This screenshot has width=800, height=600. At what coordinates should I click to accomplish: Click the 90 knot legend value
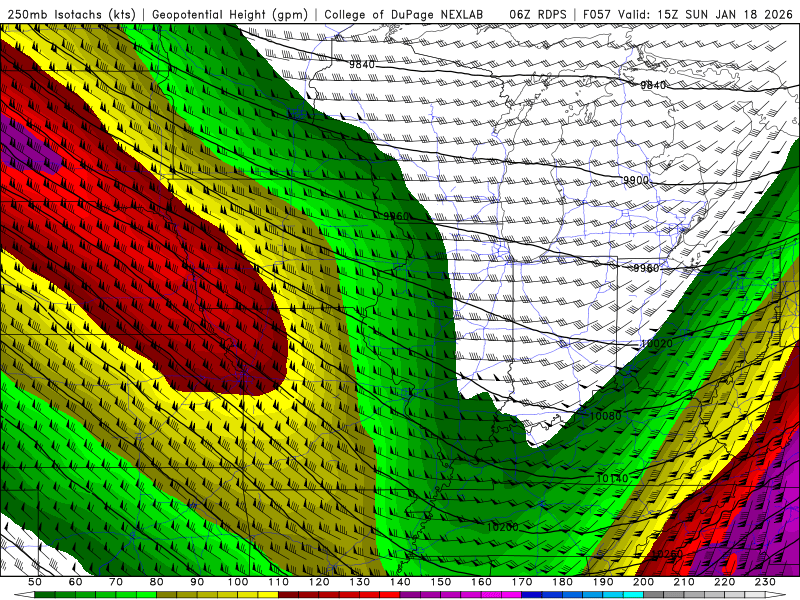[197, 582]
